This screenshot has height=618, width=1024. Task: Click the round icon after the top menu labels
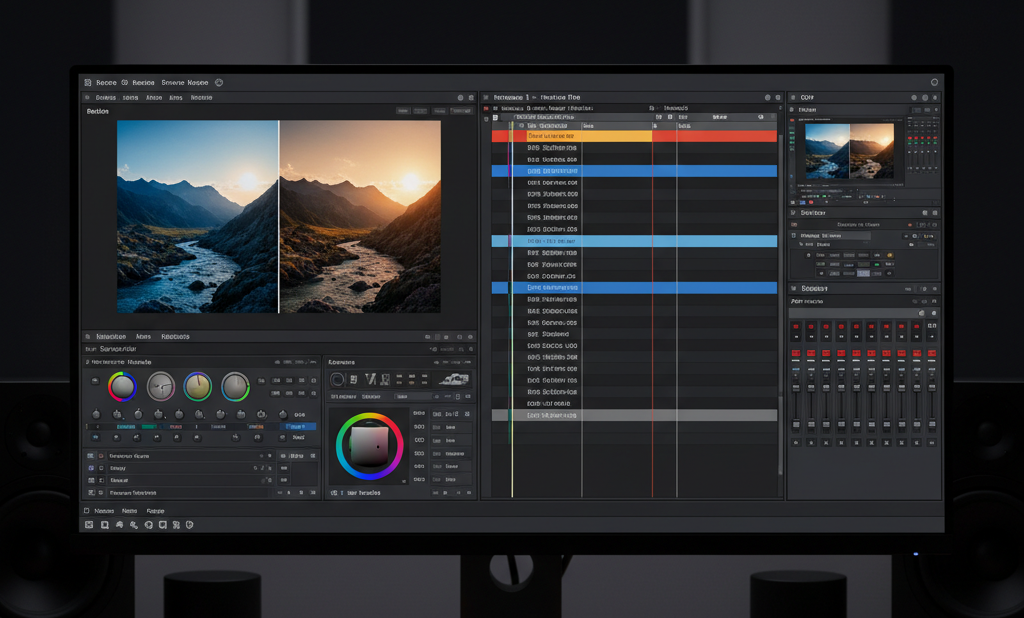[x=219, y=82]
